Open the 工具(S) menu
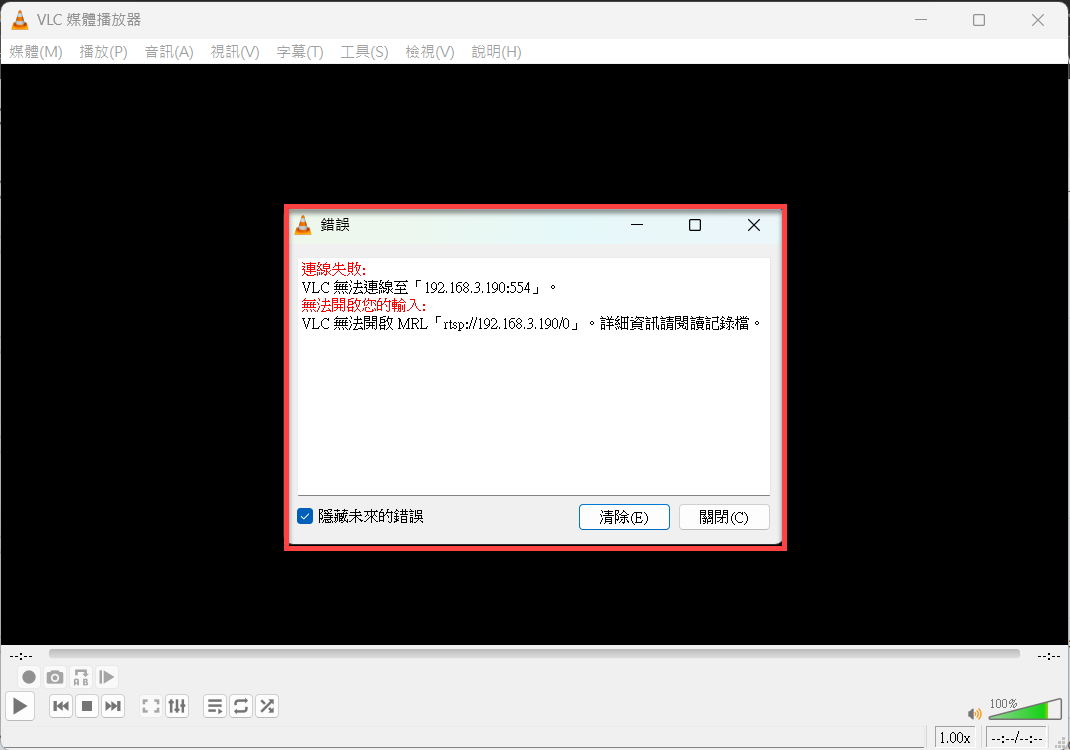Viewport: 1070px width, 750px height. click(x=364, y=52)
